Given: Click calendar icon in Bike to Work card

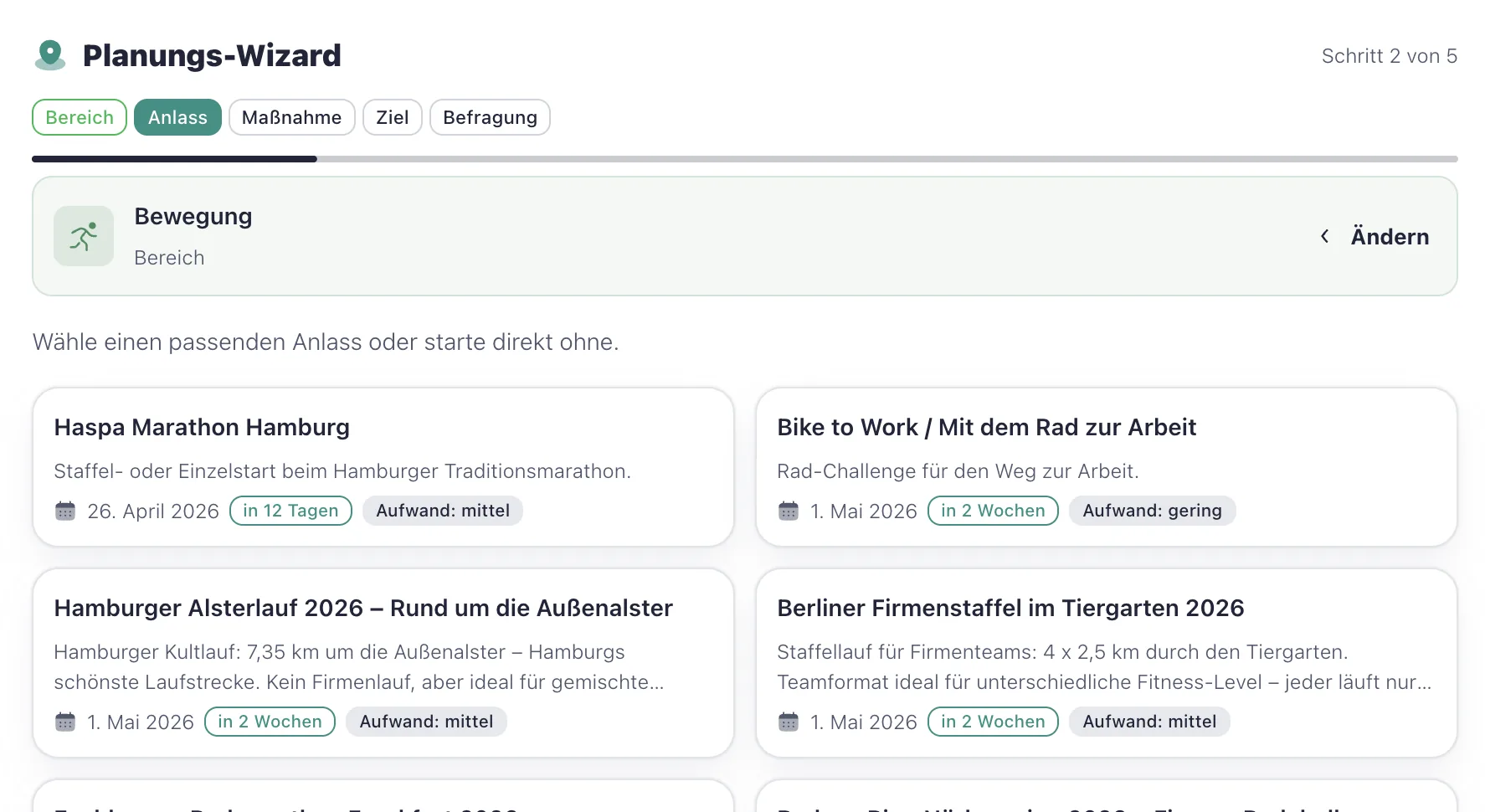Looking at the screenshot, I should 789,511.
